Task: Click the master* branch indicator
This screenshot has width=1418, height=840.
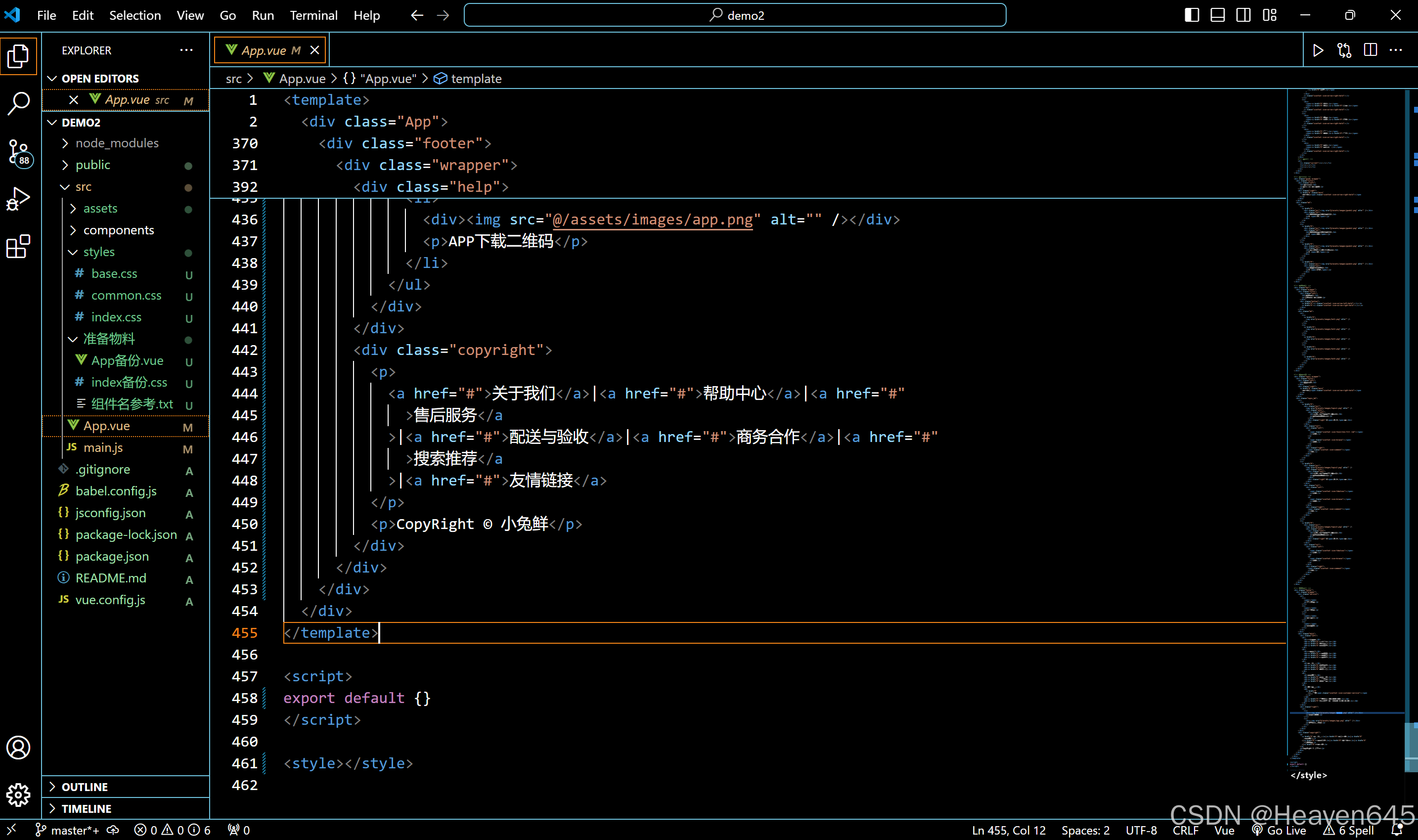Action: (x=67, y=830)
